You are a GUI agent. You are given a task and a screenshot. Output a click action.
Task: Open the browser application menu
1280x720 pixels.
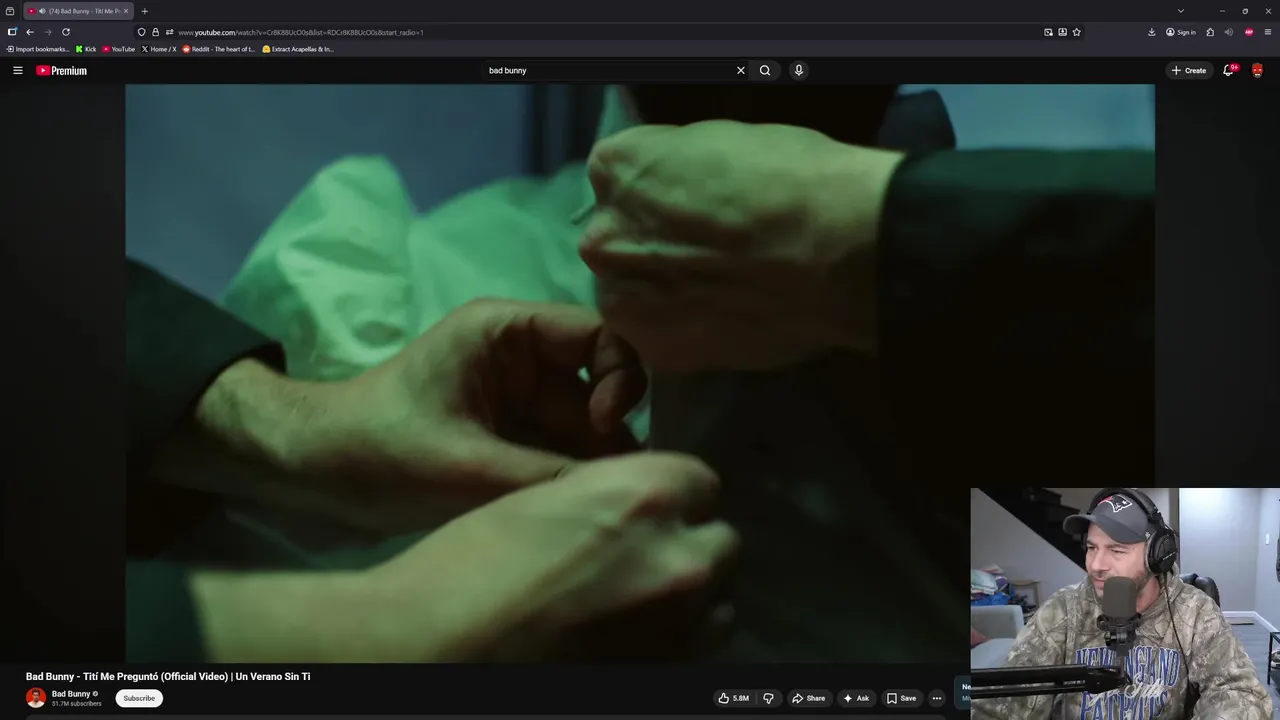point(1268,32)
